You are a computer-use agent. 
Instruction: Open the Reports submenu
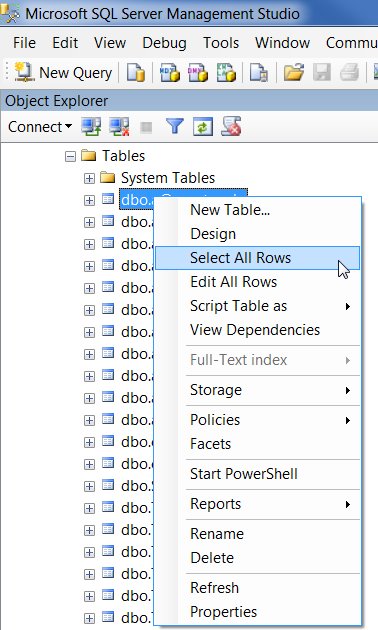click(257, 504)
